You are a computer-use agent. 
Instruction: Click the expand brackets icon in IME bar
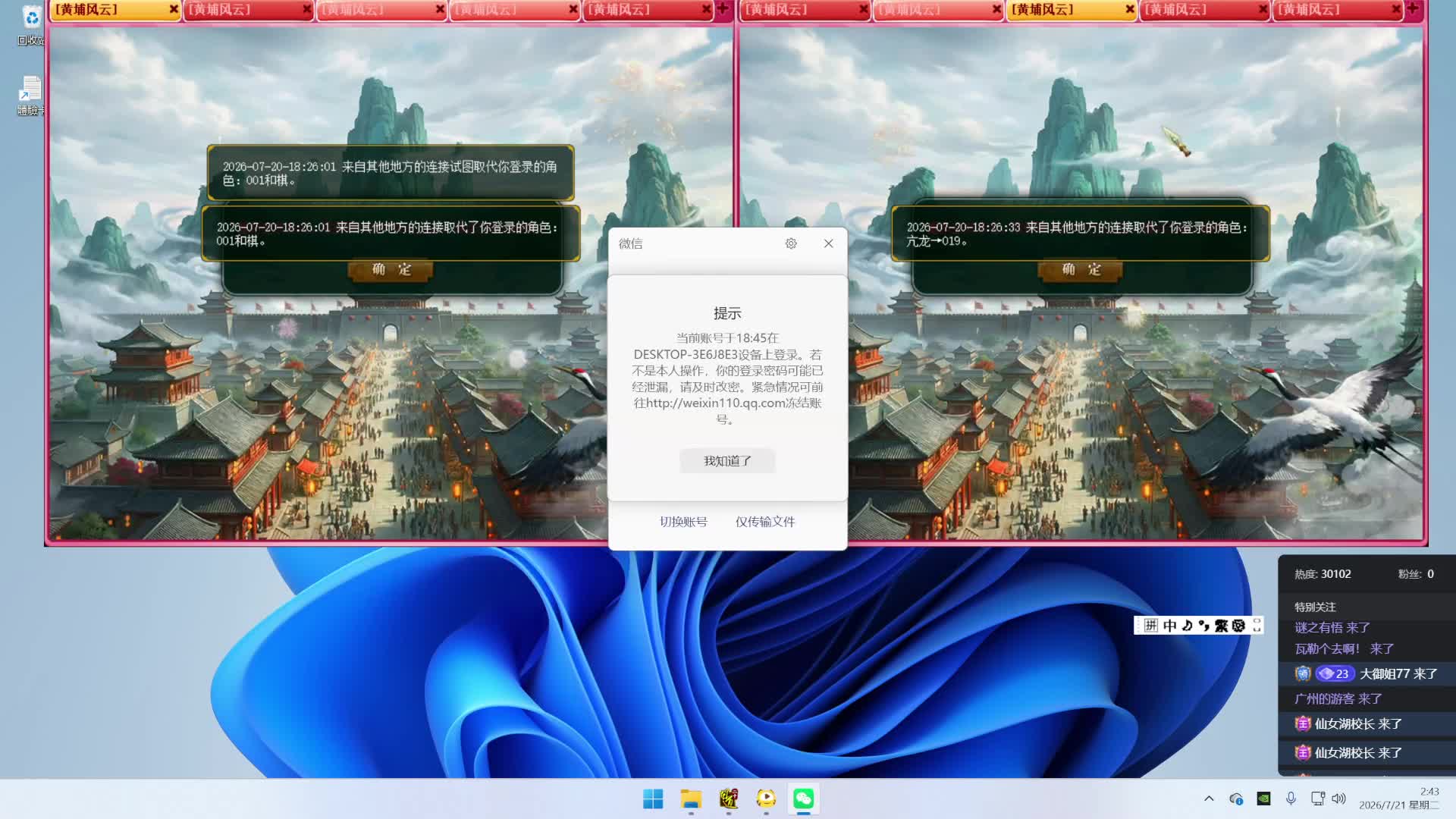pos(1257,626)
